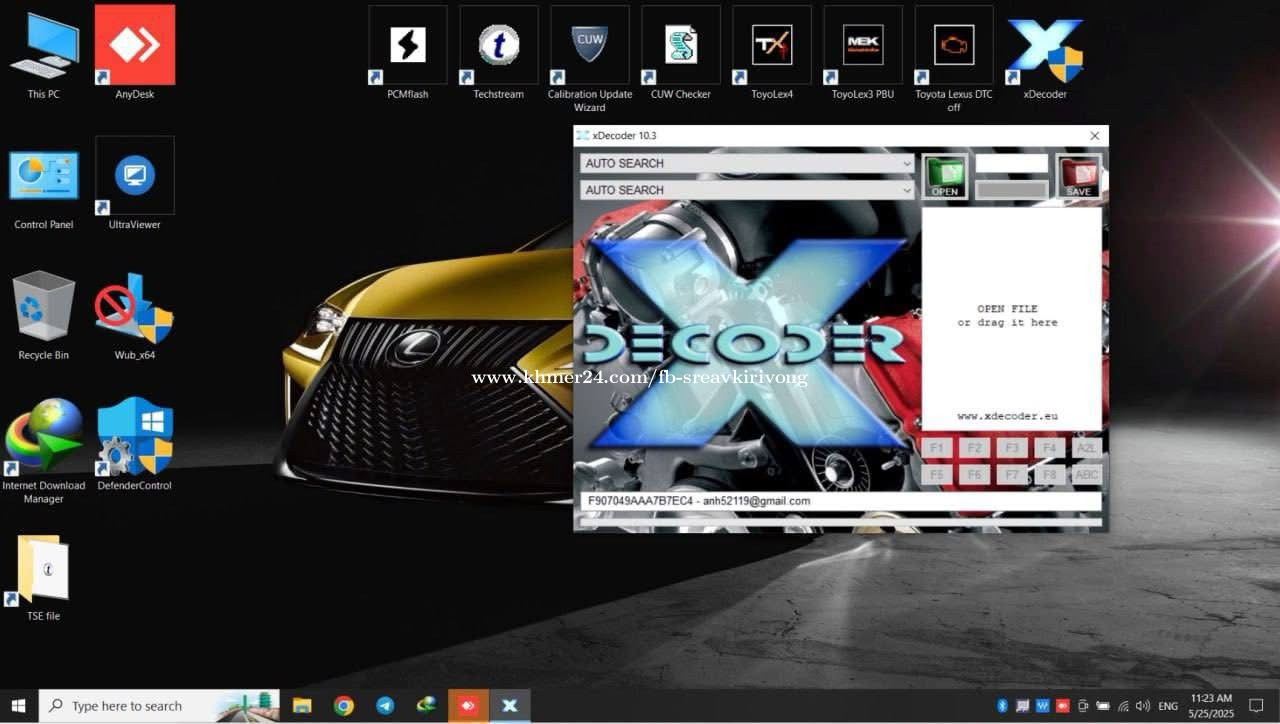The width and height of the screenshot is (1280, 724).
Task: Click the Bluetooth tray icon
Action: pos(1002,706)
